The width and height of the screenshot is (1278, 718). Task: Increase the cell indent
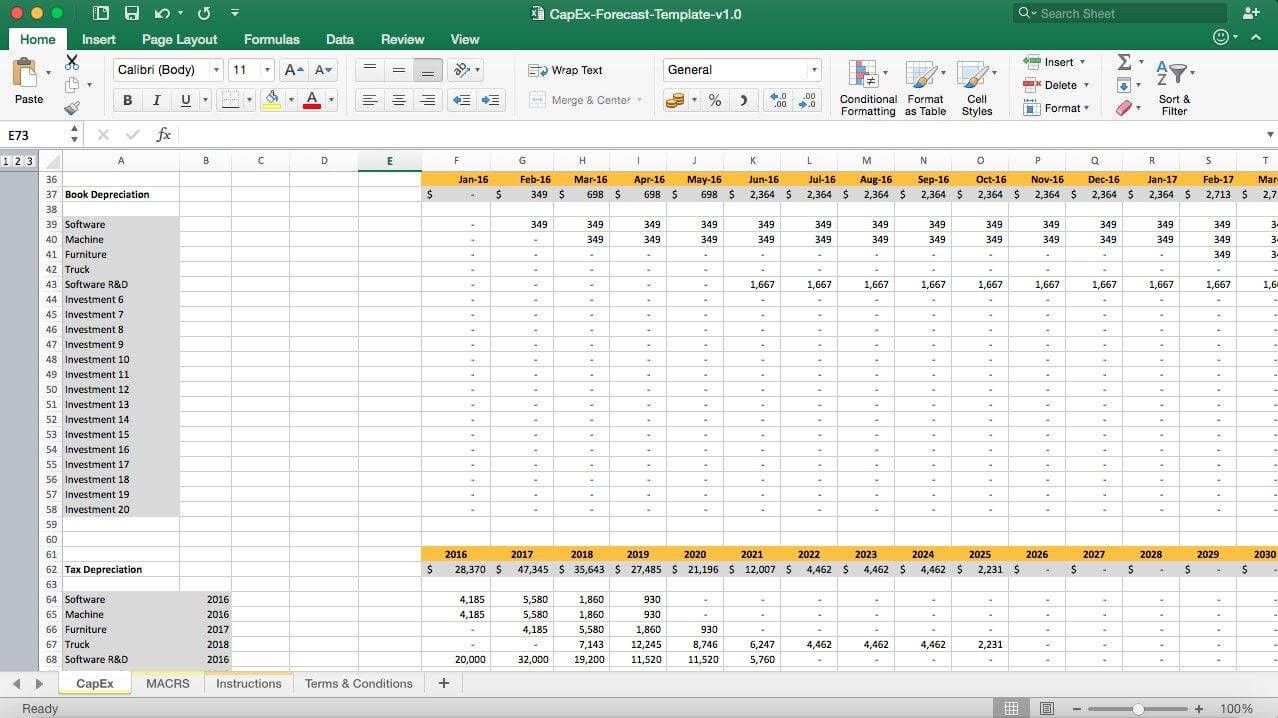[x=490, y=100]
